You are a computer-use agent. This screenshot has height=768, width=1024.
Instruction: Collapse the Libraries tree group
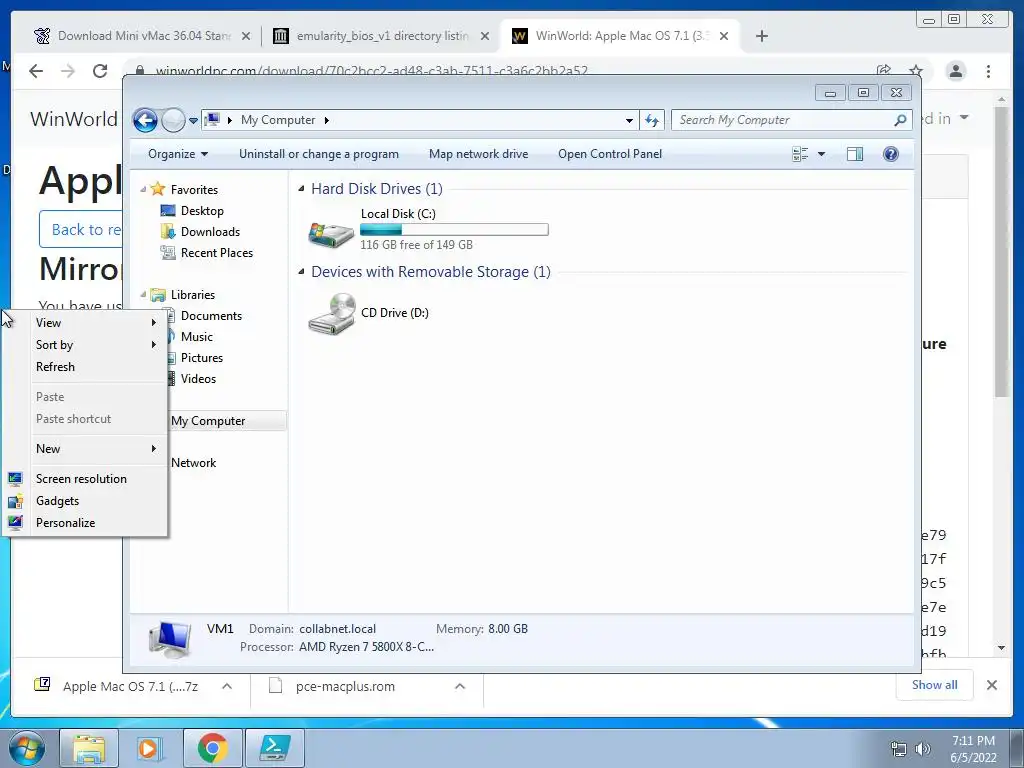(x=143, y=295)
